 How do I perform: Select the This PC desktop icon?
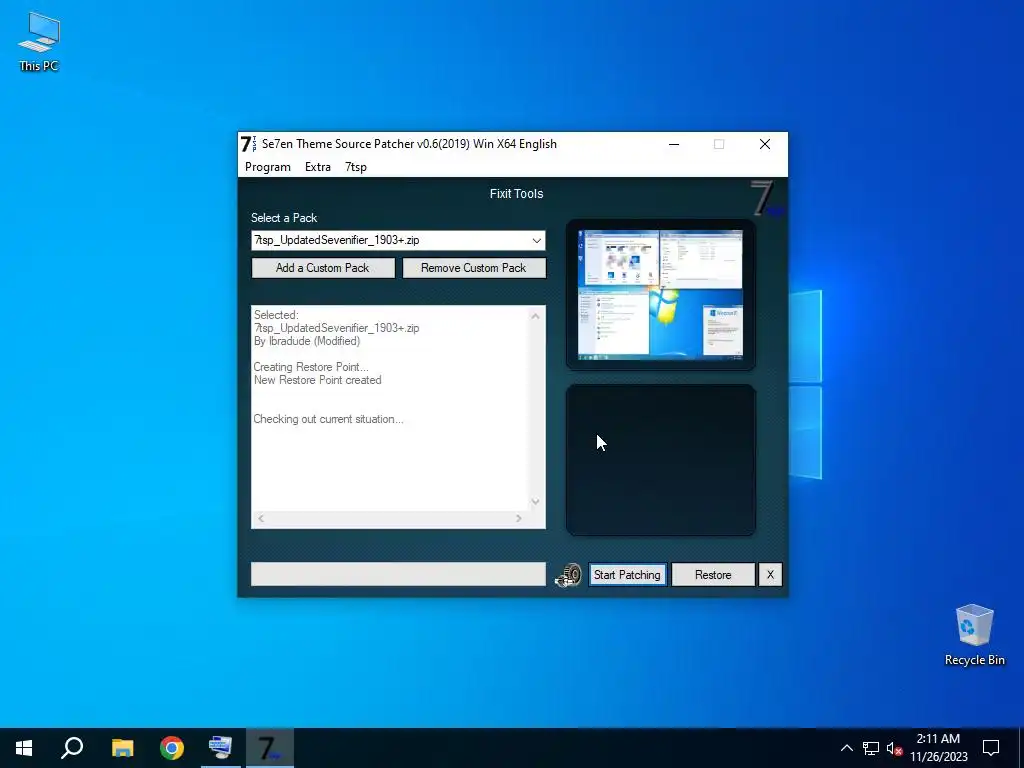(39, 42)
